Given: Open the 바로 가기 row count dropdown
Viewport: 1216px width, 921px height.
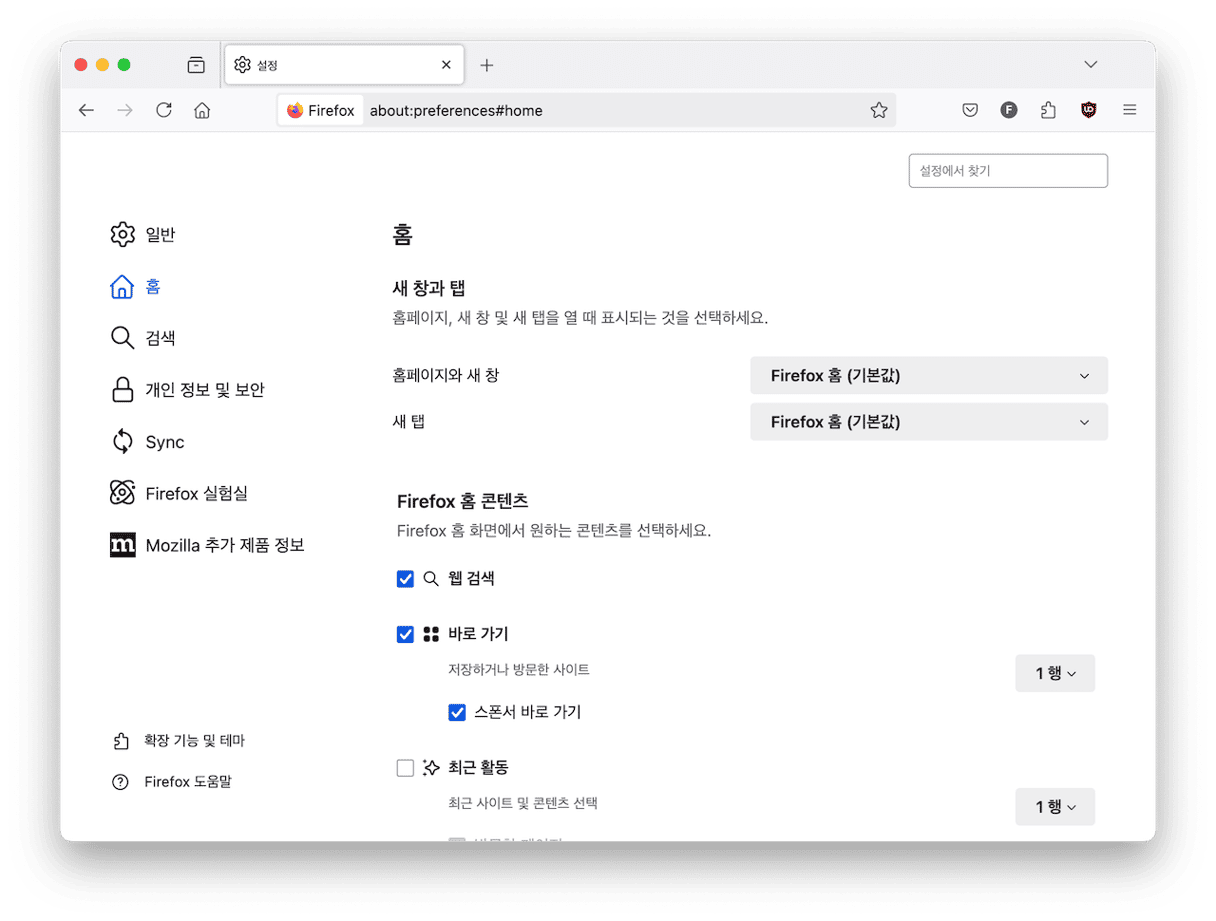Looking at the screenshot, I should click(x=1055, y=673).
